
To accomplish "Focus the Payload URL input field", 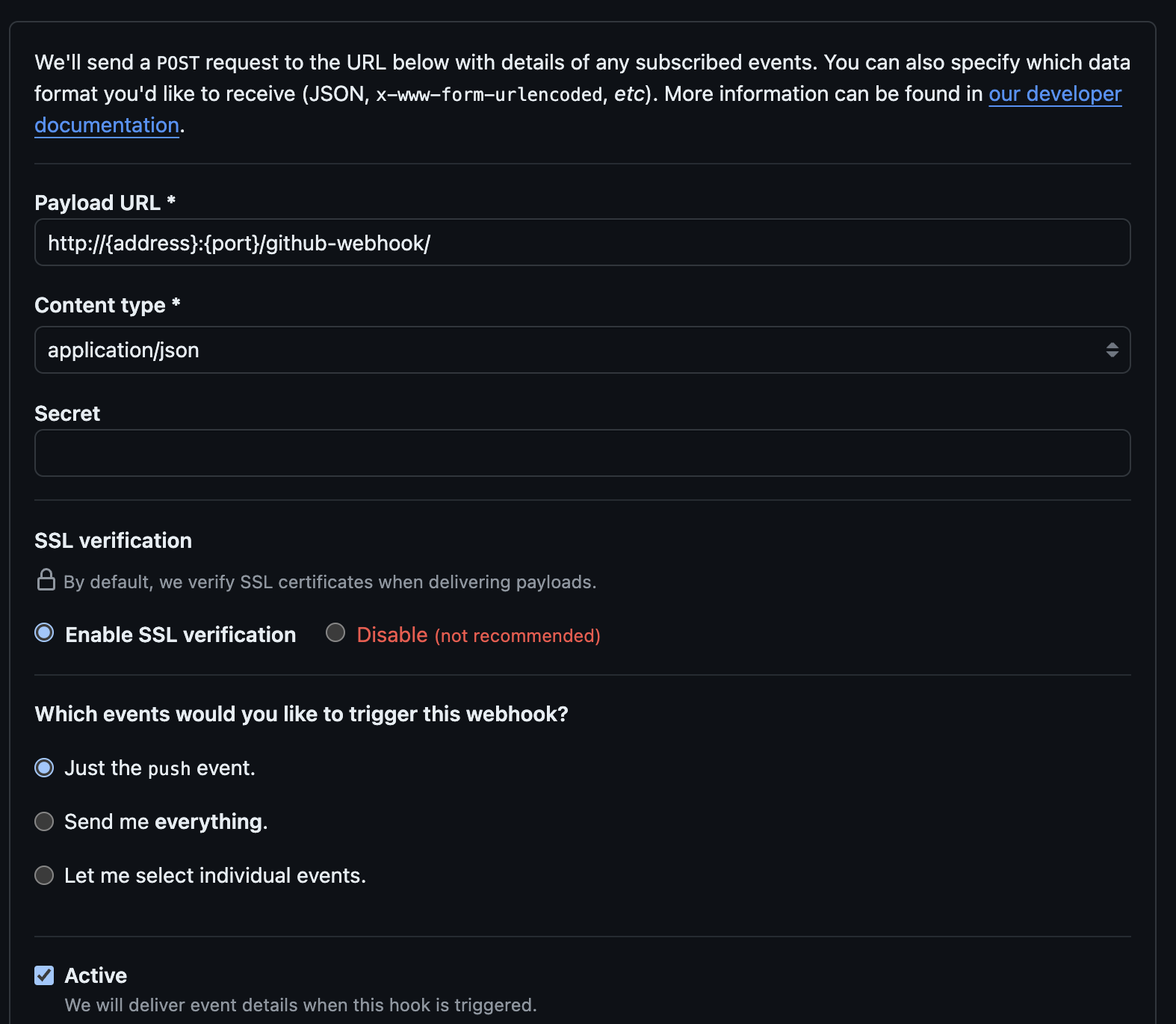I will (582, 242).
